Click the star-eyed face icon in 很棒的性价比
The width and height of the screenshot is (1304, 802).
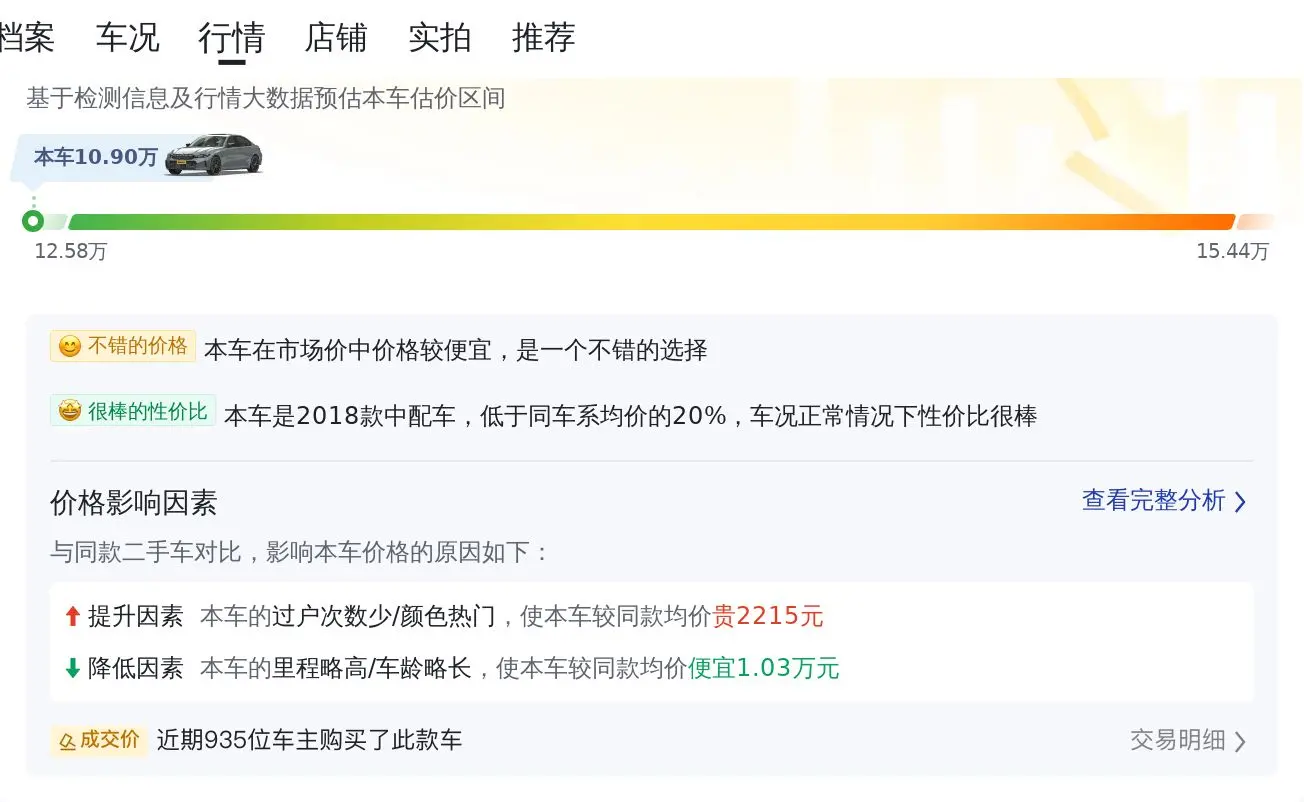tap(69, 411)
